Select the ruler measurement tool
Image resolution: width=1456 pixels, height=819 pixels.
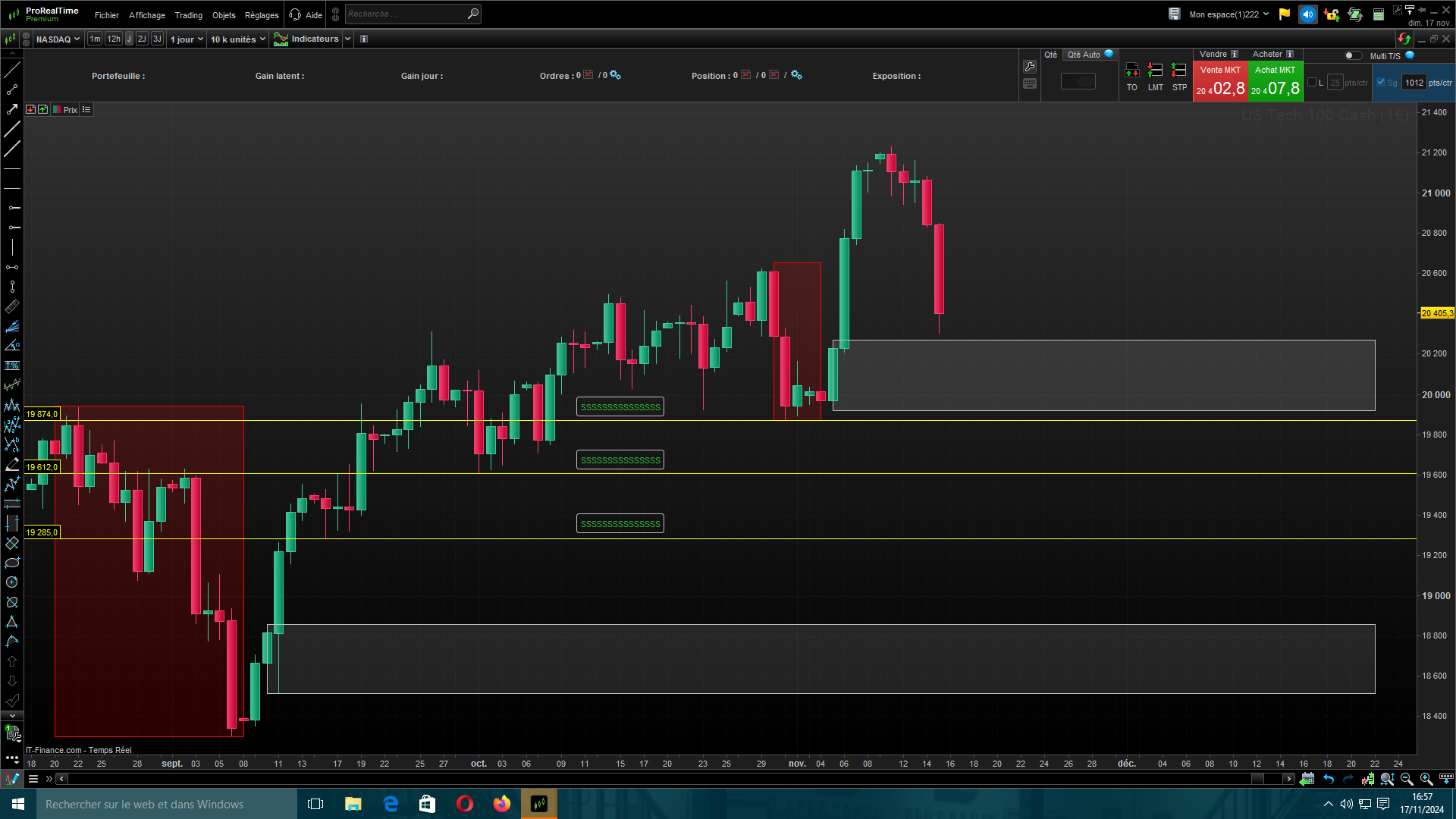(12, 306)
